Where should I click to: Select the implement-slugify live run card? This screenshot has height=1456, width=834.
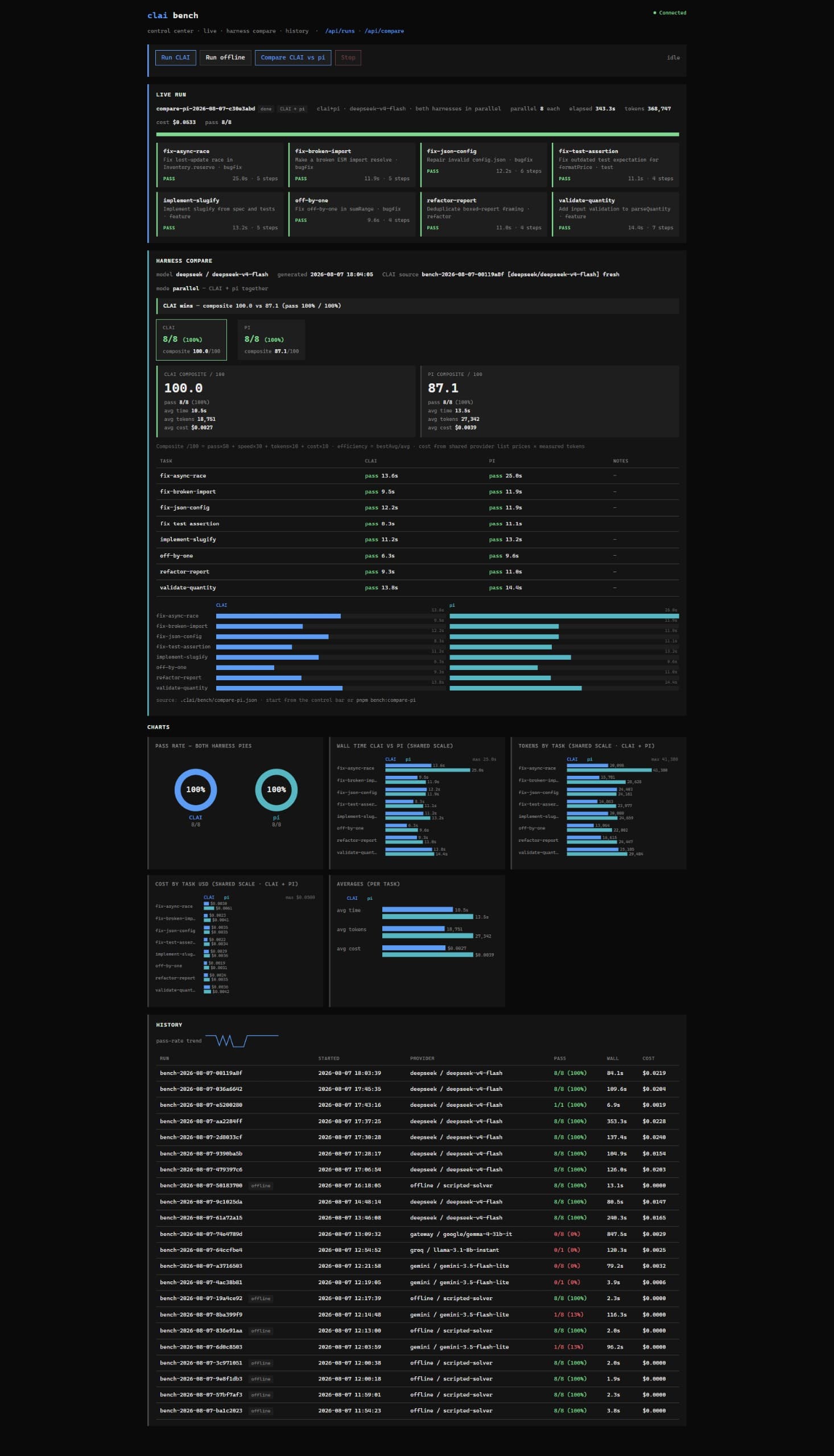pyautogui.click(x=220, y=214)
